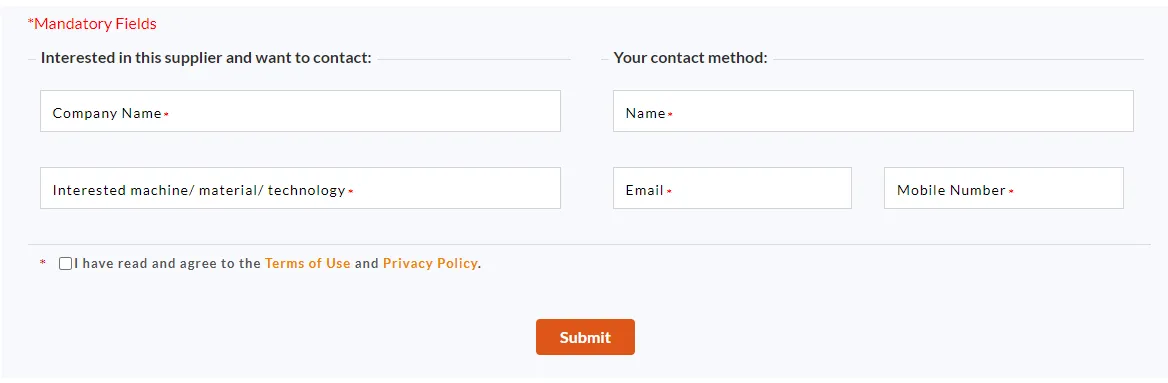
Task: Activate the Email input box
Action: click(x=732, y=188)
